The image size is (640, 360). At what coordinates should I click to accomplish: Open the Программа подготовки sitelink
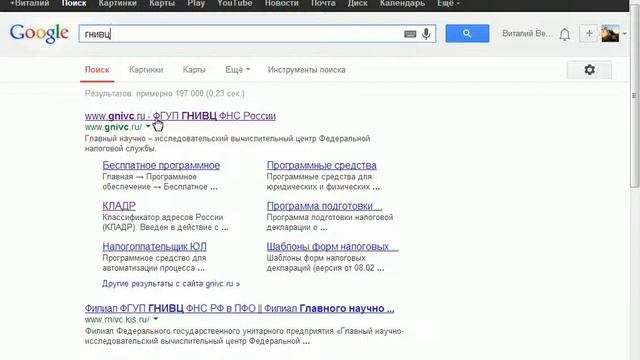(x=324, y=206)
